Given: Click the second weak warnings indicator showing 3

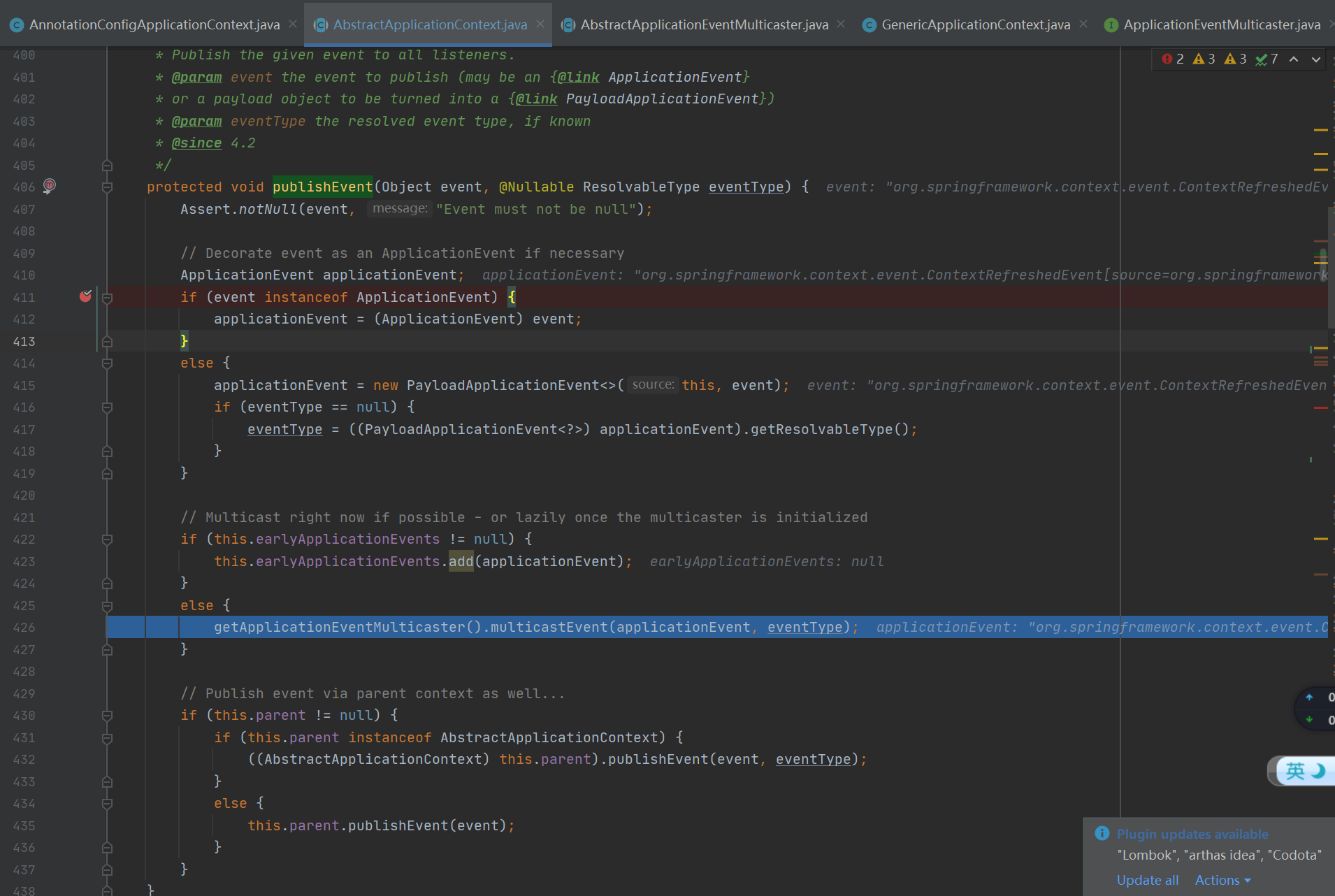Looking at the screenshot, I should tap(1235, 59).
